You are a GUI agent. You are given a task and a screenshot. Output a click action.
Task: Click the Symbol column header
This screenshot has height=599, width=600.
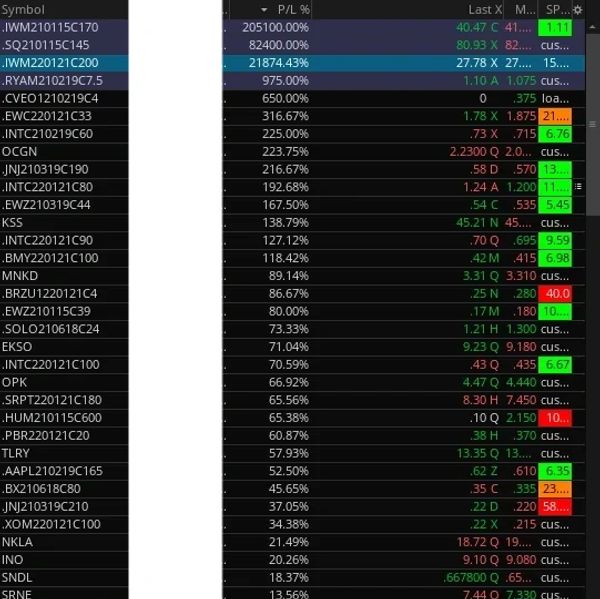[x=23, y=10]
